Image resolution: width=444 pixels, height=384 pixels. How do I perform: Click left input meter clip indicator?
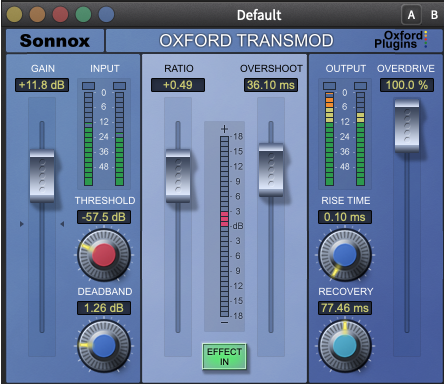point(88,86)
